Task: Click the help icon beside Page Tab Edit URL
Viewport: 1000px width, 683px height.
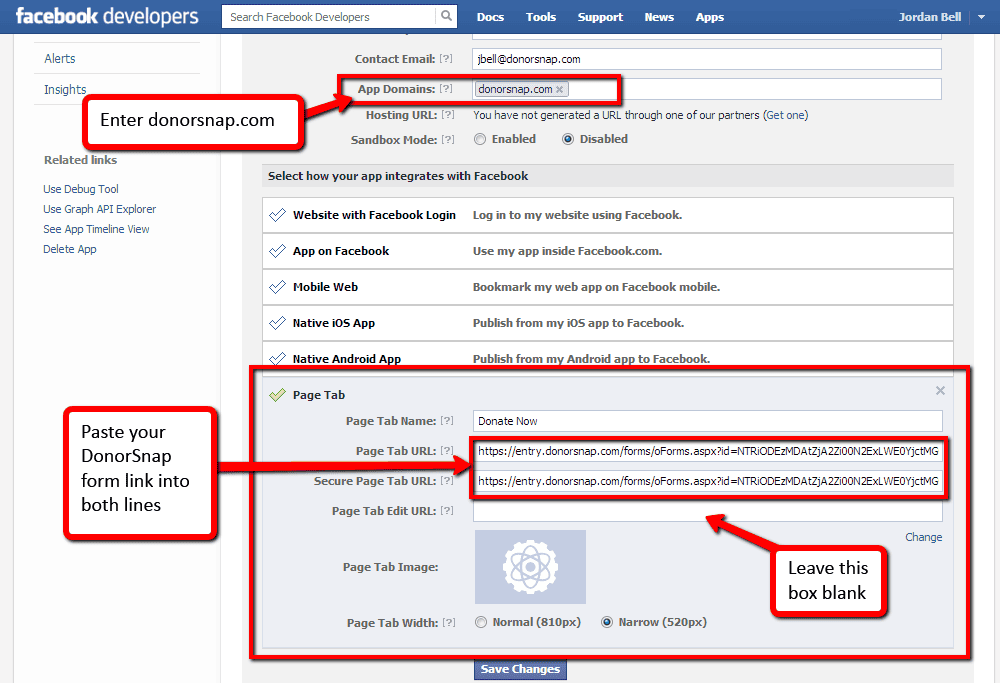Action: tap(447, 511)
